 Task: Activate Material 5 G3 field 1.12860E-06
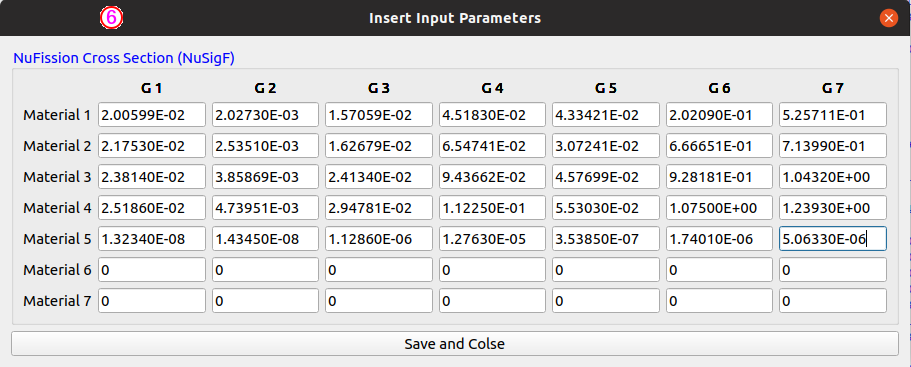(379, 239)
